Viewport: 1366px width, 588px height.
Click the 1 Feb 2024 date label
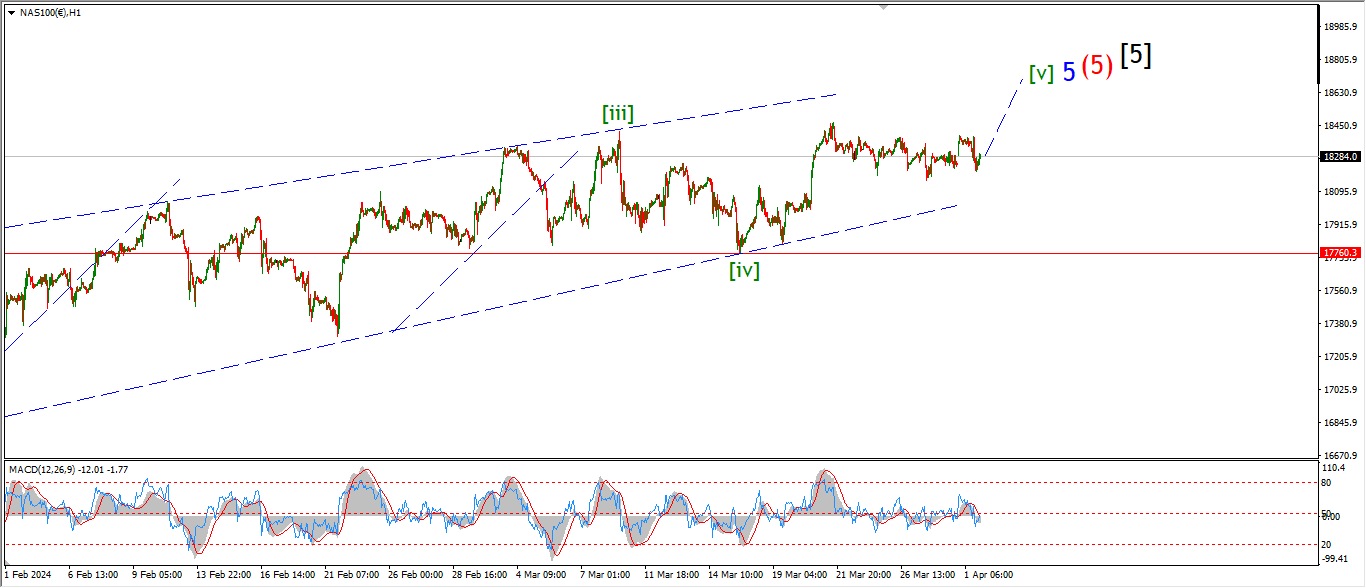pos(30,575)
